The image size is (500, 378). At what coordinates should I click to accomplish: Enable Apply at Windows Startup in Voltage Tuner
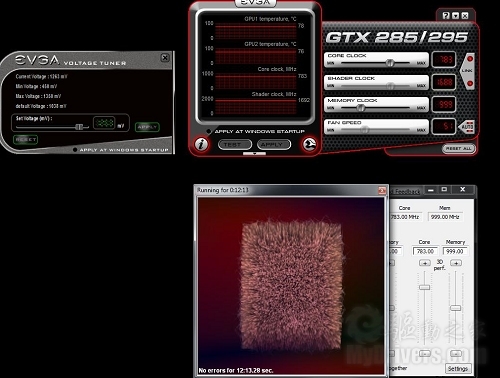coord(75,150)
